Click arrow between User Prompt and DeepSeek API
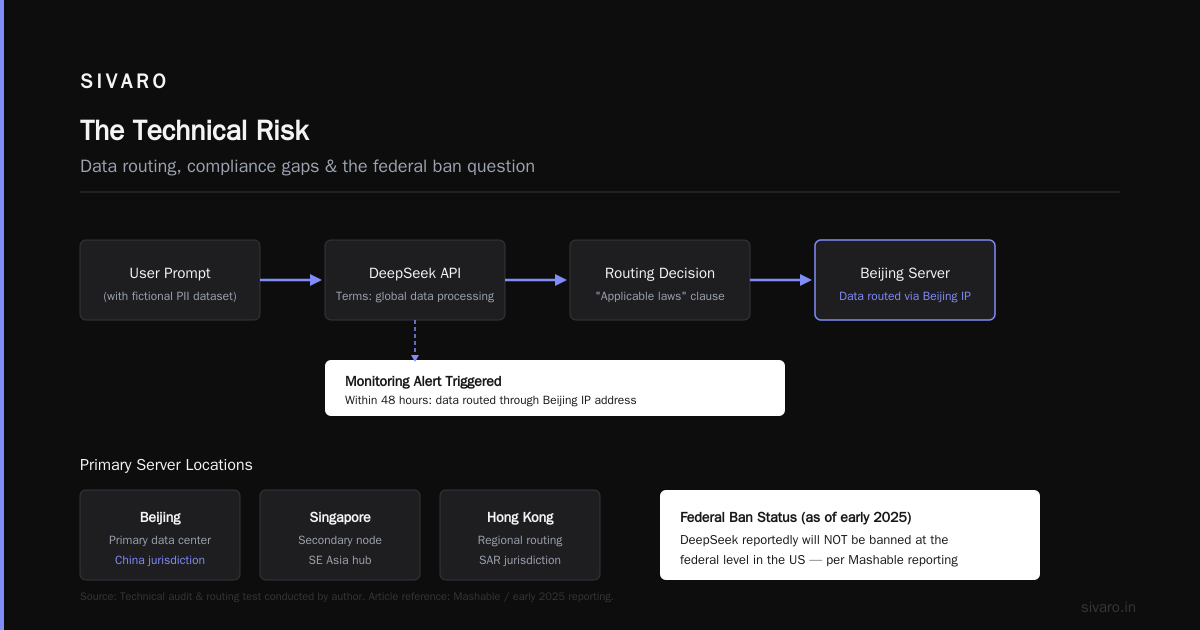 pyautogui.click(x=292, y=280)
